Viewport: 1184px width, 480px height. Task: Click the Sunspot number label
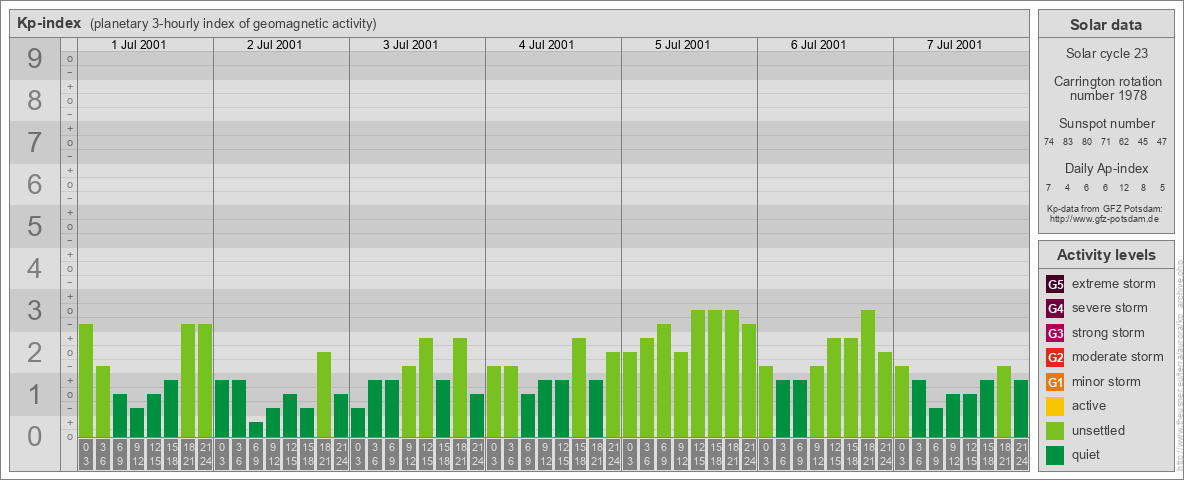(1106, 123)
